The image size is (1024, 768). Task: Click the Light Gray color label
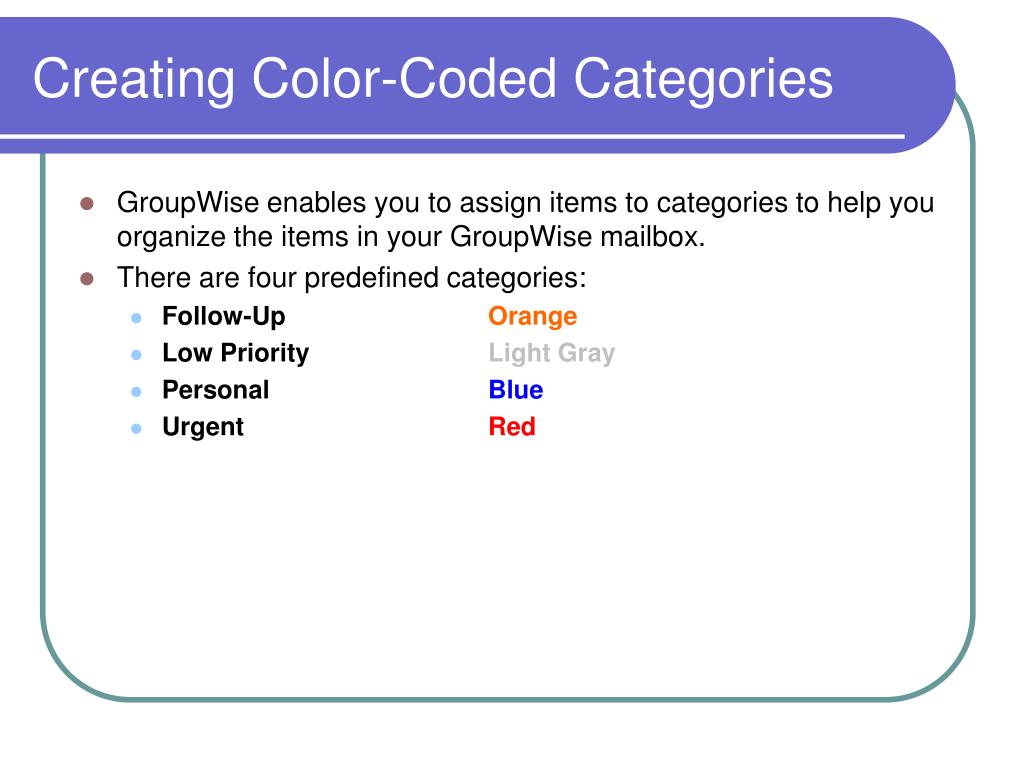coord(552,353)
